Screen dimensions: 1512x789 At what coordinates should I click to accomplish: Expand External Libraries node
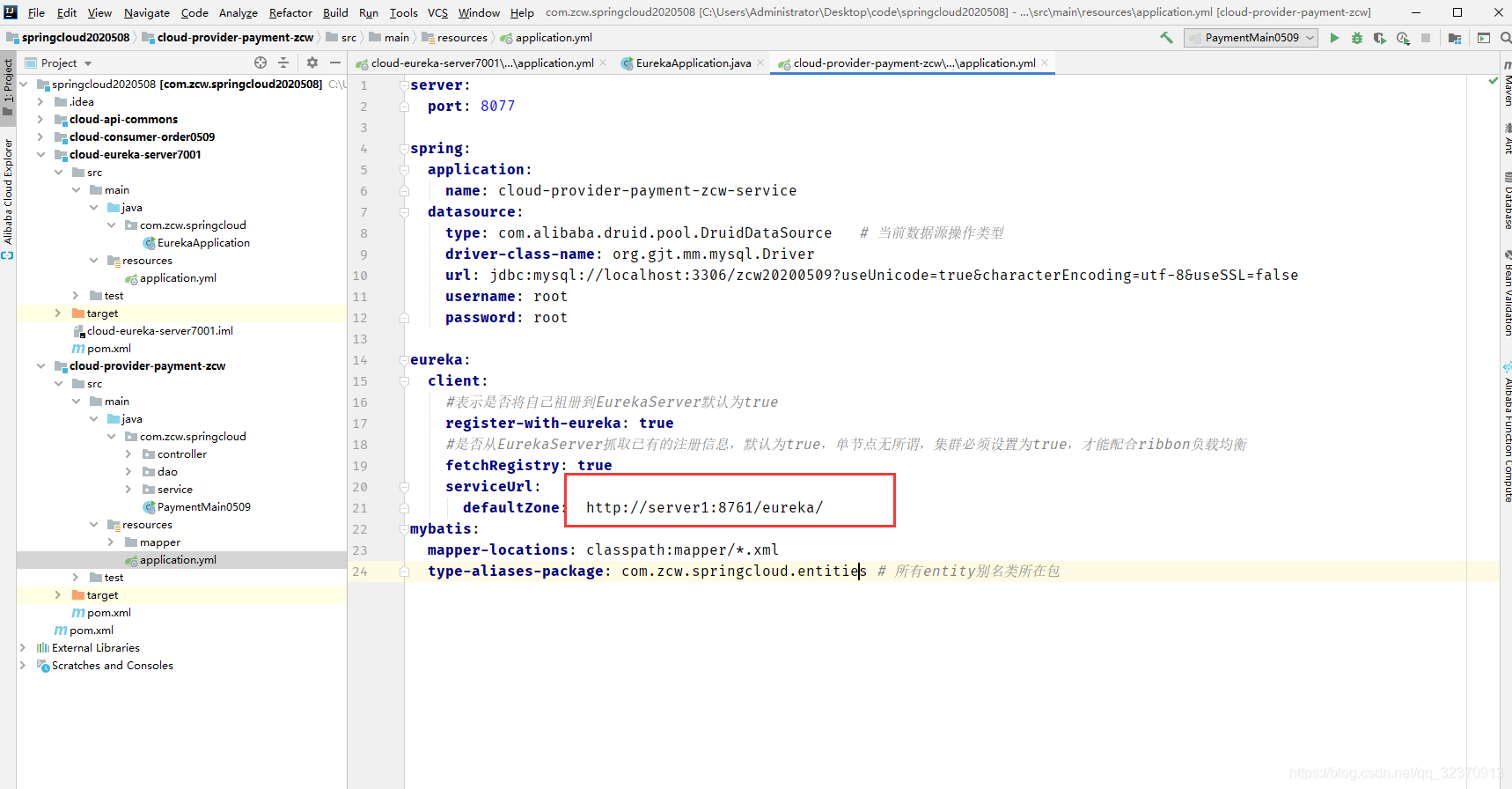(23, 648)
